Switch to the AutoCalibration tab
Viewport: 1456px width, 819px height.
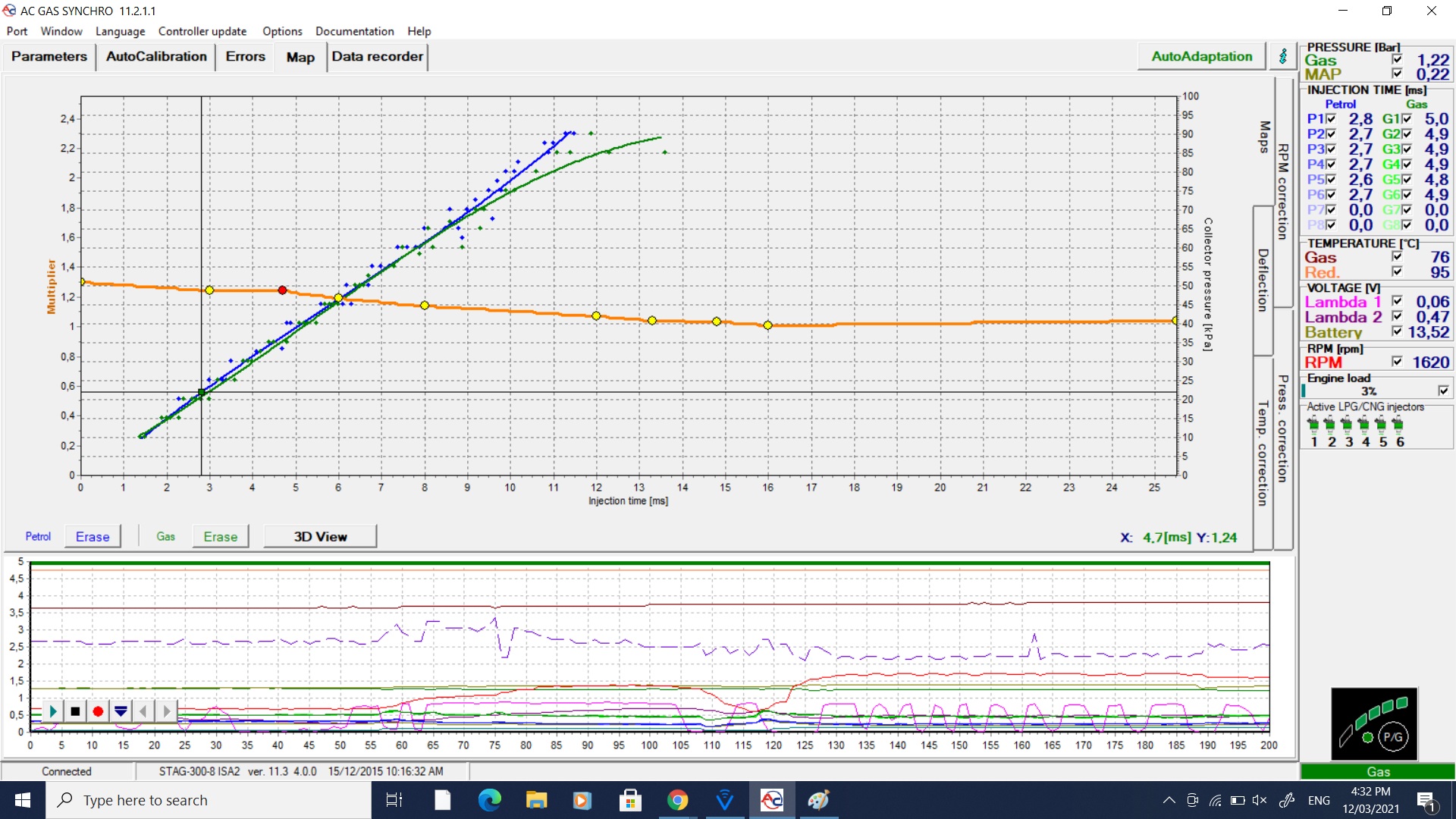[x=156, y=57]
